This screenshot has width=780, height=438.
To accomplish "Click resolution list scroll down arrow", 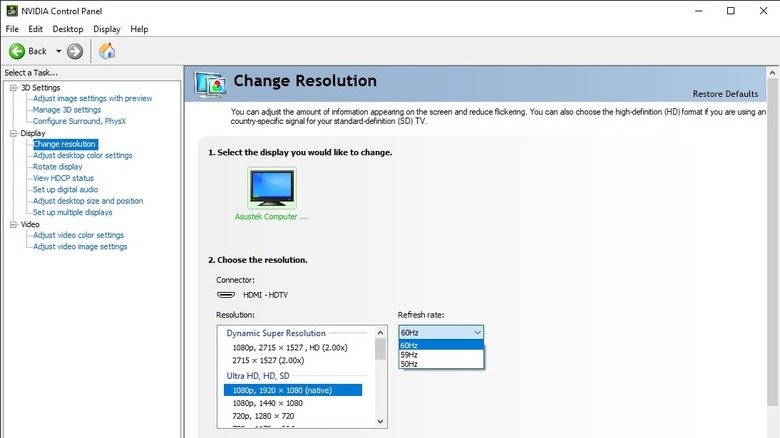I will coord(381,422).
